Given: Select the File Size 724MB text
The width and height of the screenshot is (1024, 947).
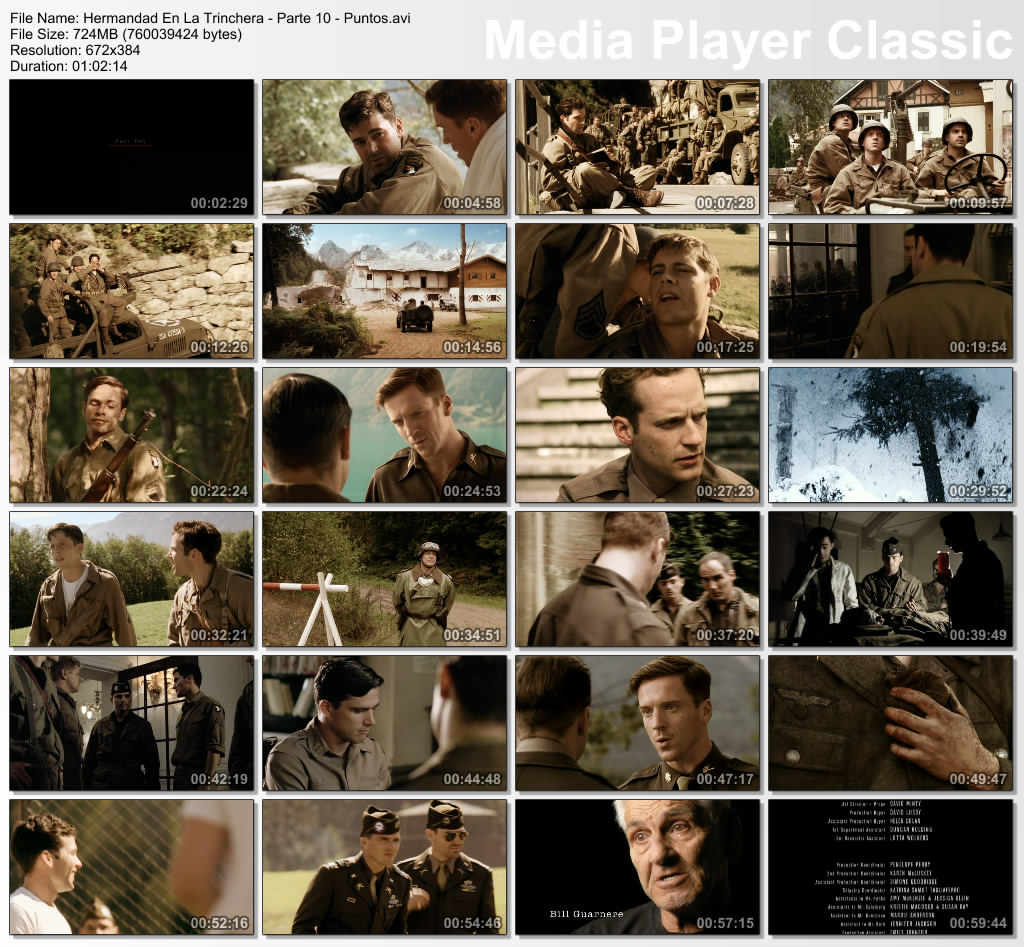Looking at the screenshot, I should 126,34.
